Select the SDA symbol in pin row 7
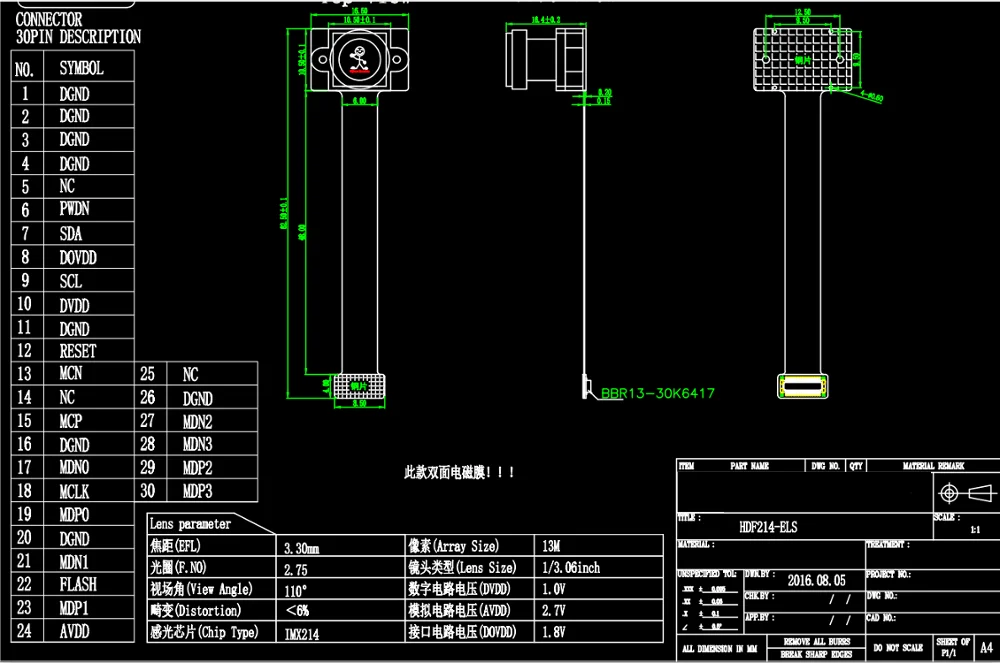1000x663 pixels. click(x=71, y=233)
